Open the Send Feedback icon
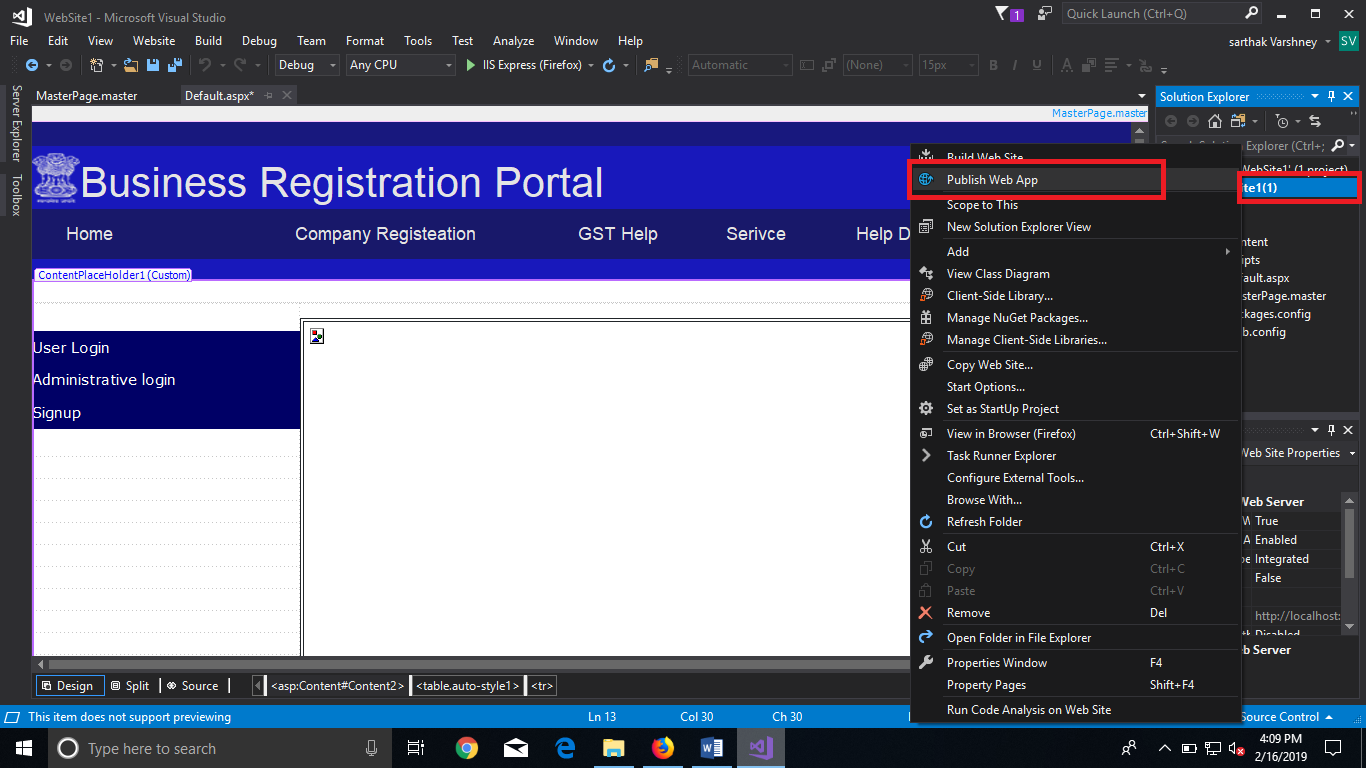Viewport: 1366px width, 768px height. coord(1045,14)
